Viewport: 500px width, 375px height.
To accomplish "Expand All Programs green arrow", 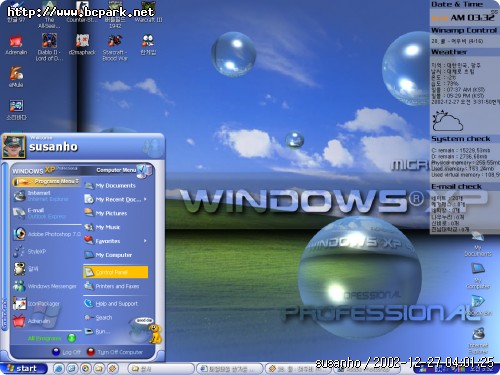I will pos(72,338).
